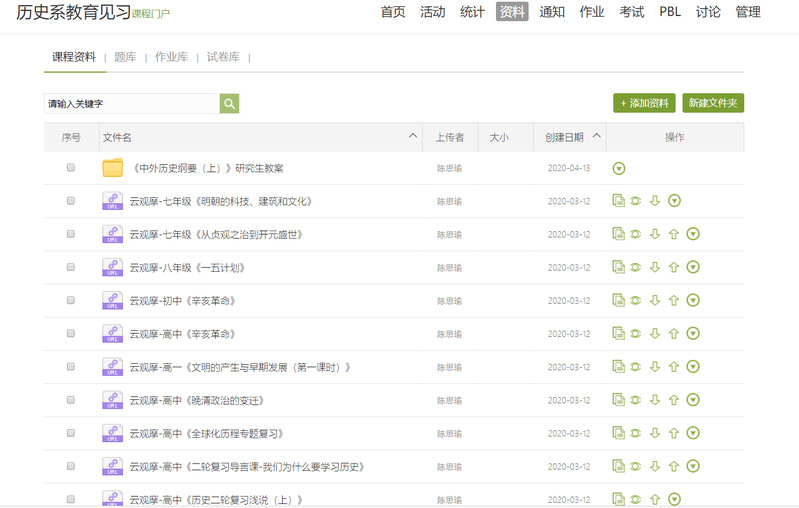The height and width of the screenshot is (508, 799).
Task: Tick the checkbox beside 高中《辛亥革命》
Action: pyautogui.click(x=71, y=334)
